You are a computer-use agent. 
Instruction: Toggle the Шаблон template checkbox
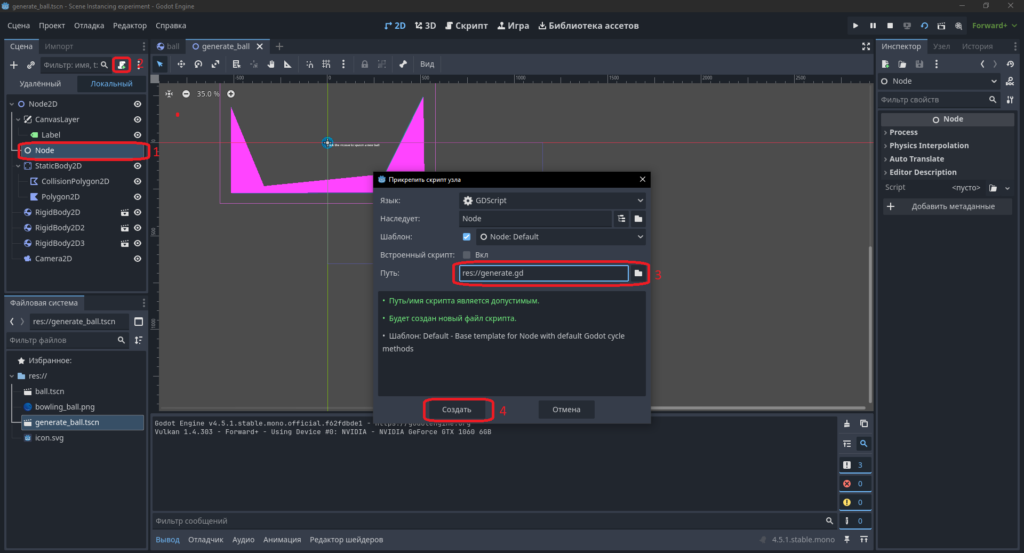(466, 237)
